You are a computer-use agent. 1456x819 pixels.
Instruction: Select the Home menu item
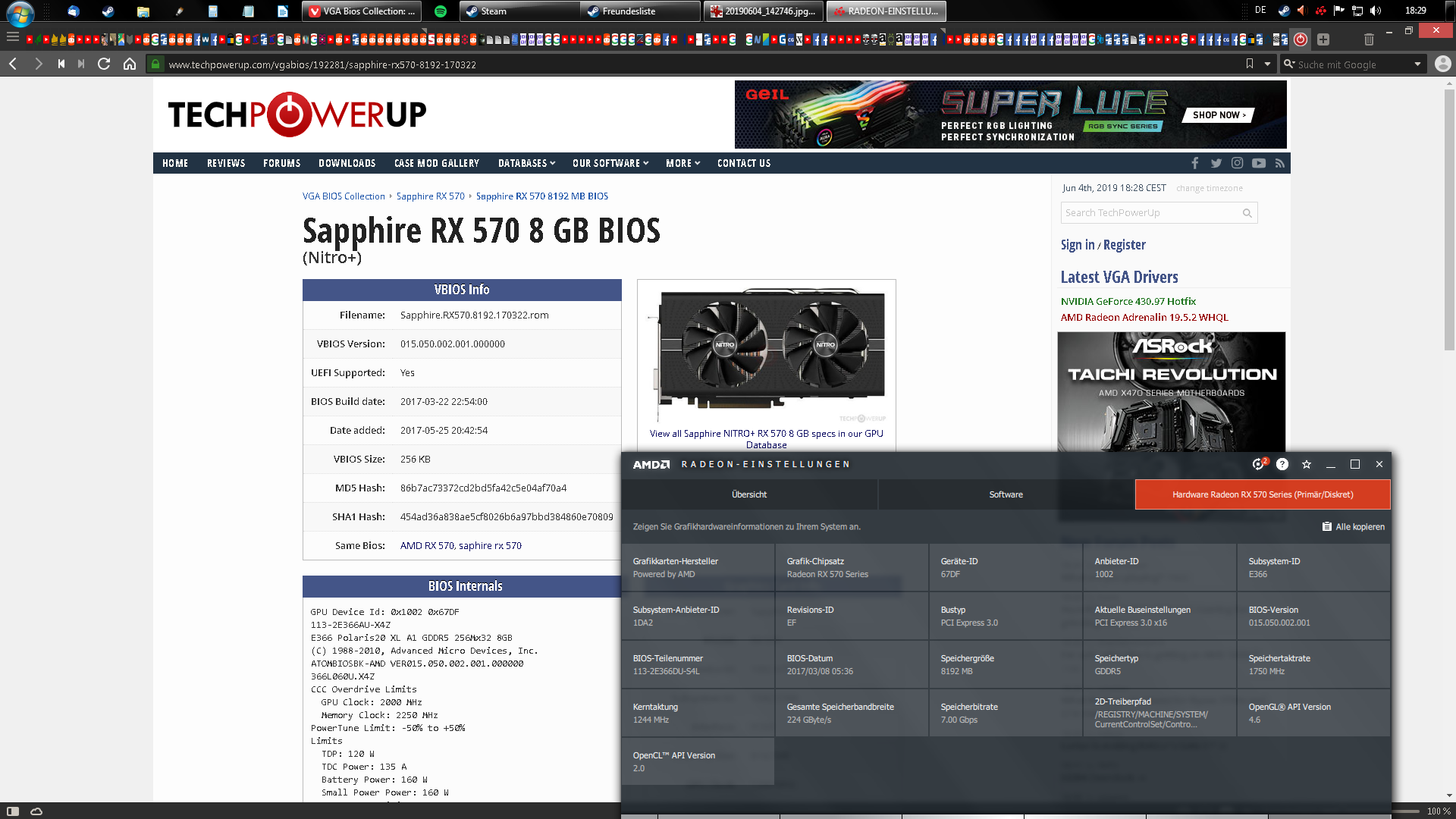[175, 163]
